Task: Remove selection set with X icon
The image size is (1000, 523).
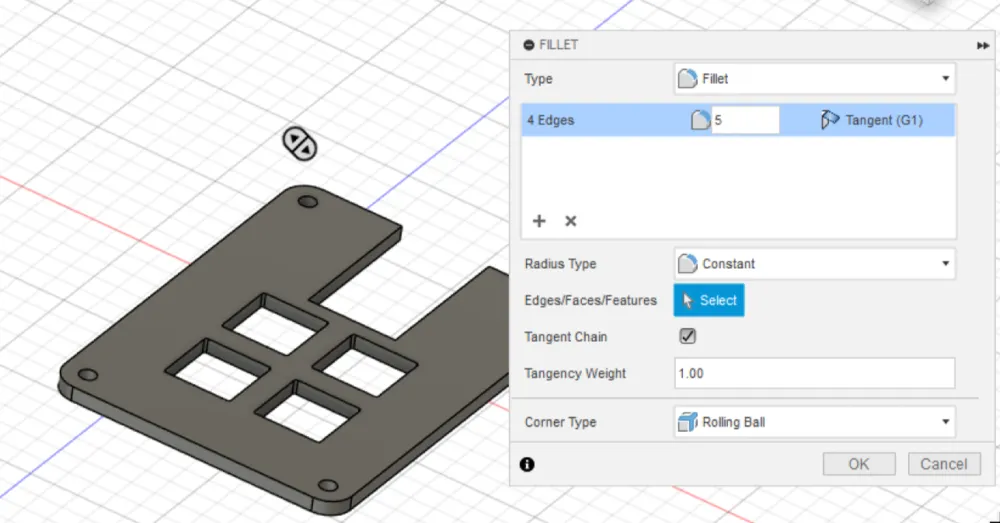Action: coord(571,221)
